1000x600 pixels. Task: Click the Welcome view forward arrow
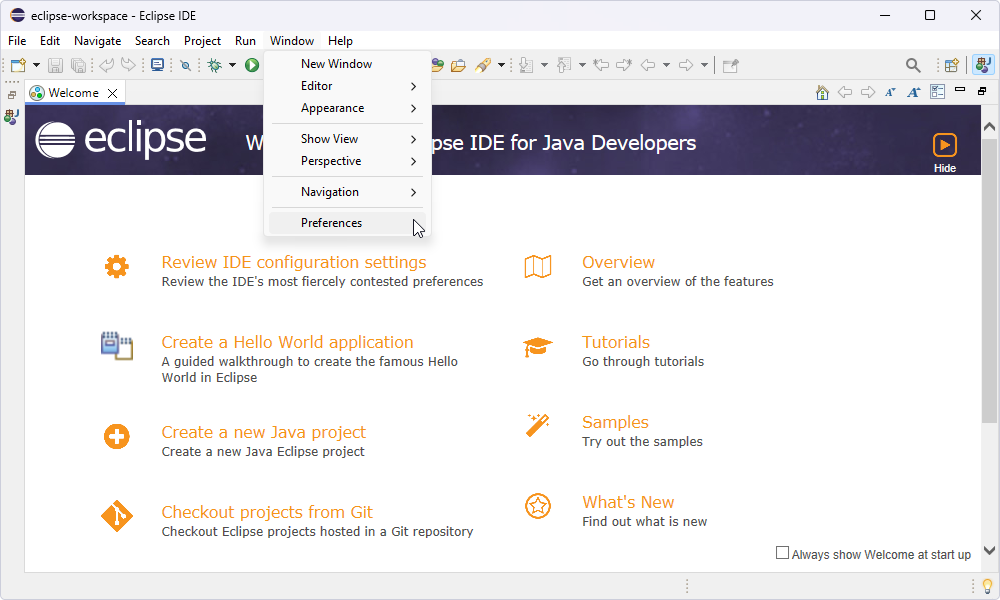coord(868,92)
